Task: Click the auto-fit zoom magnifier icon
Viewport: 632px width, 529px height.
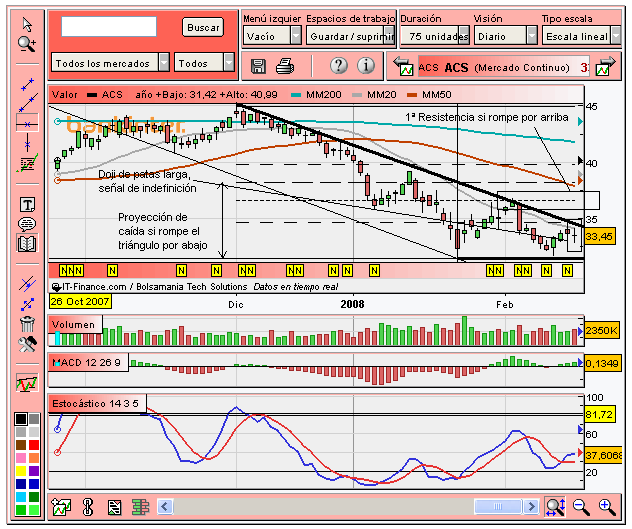Action: (555, 506)
